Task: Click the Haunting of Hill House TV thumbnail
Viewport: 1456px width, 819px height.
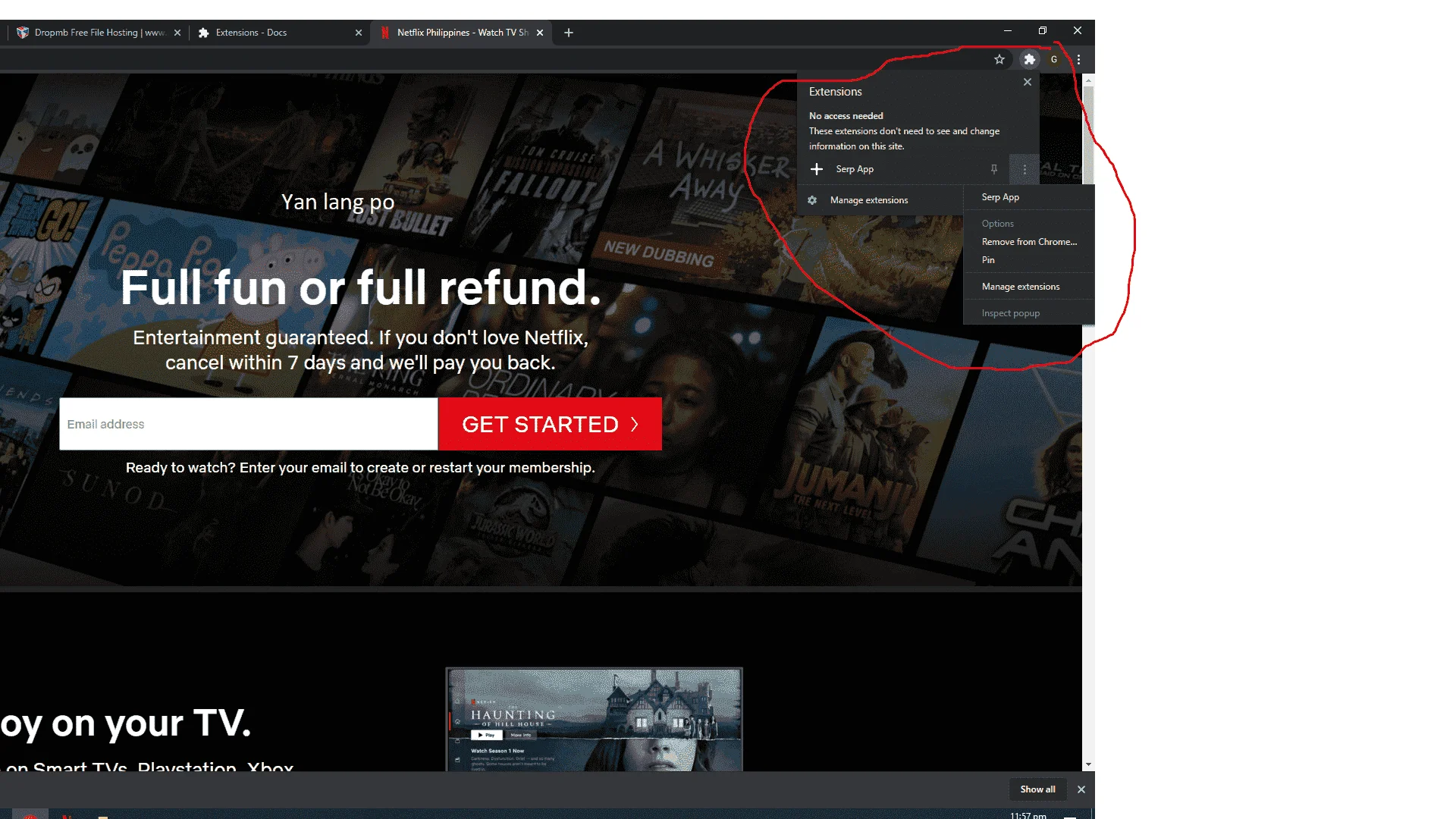Action: pos(594,719)
